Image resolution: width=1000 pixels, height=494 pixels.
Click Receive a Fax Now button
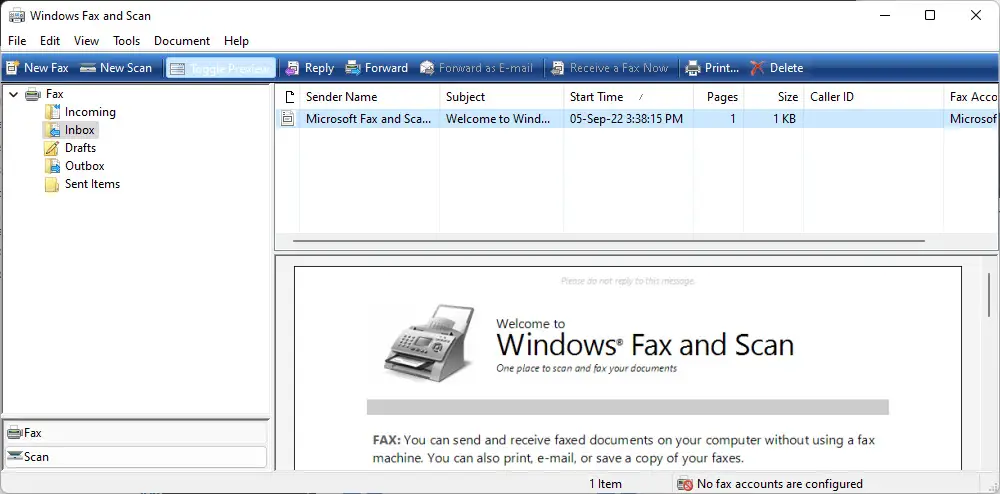610,68
